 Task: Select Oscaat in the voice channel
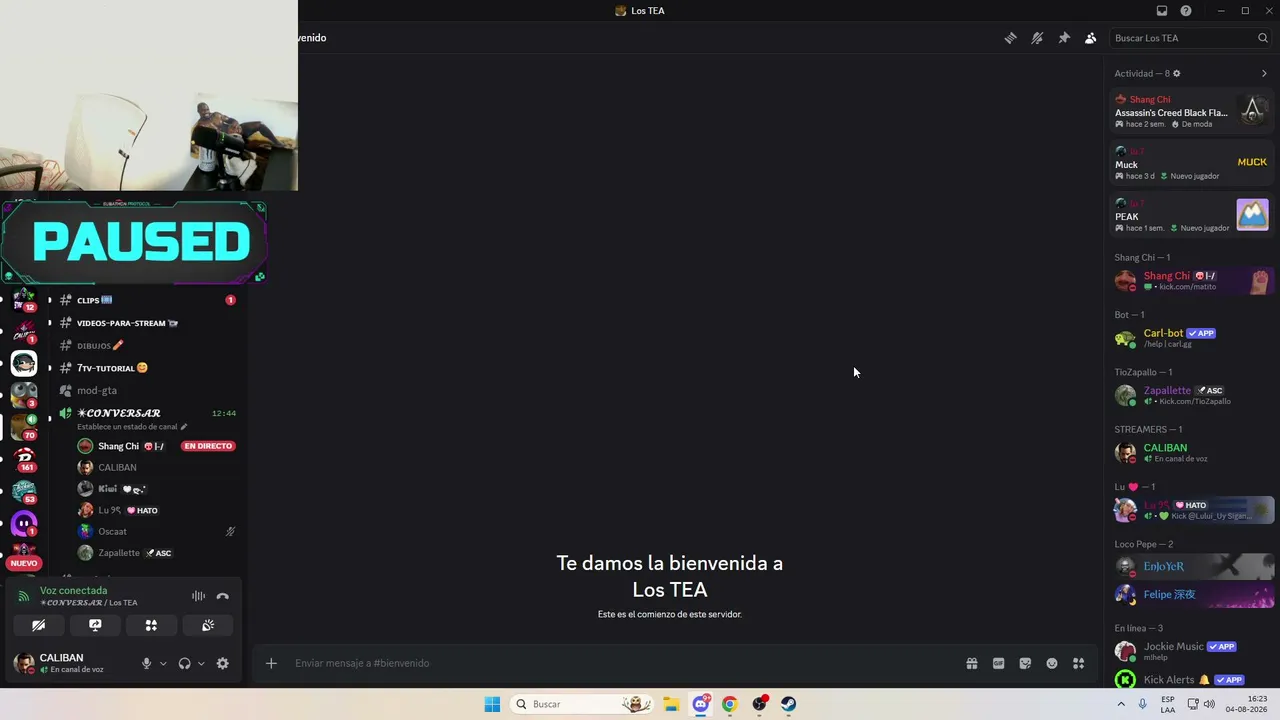(x=155, y=532)
